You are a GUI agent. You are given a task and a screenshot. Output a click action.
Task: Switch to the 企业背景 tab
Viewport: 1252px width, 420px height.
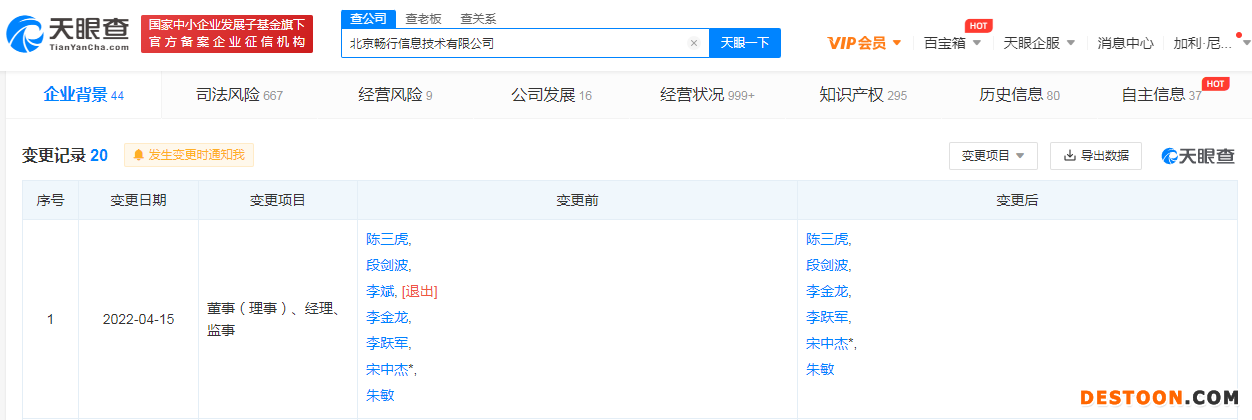(x=83, y=95)
